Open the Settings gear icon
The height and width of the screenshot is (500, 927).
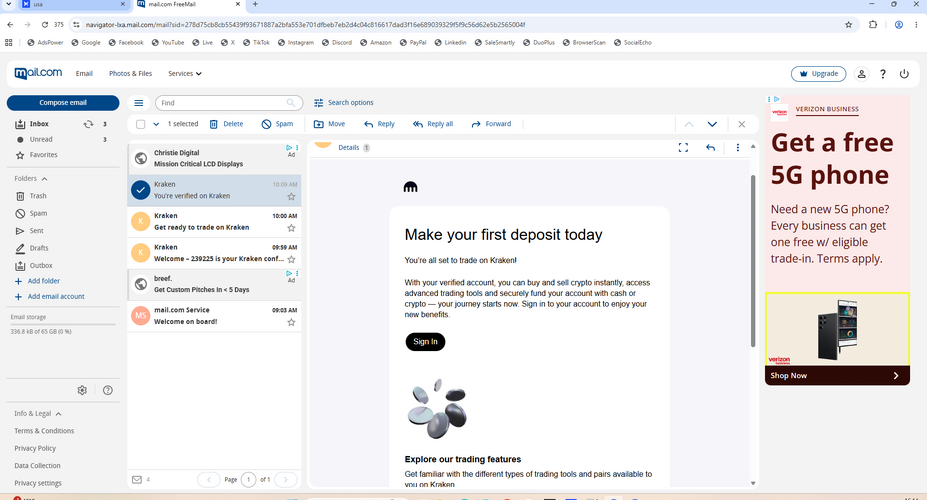pyautogui.click(x=82, y=390)
